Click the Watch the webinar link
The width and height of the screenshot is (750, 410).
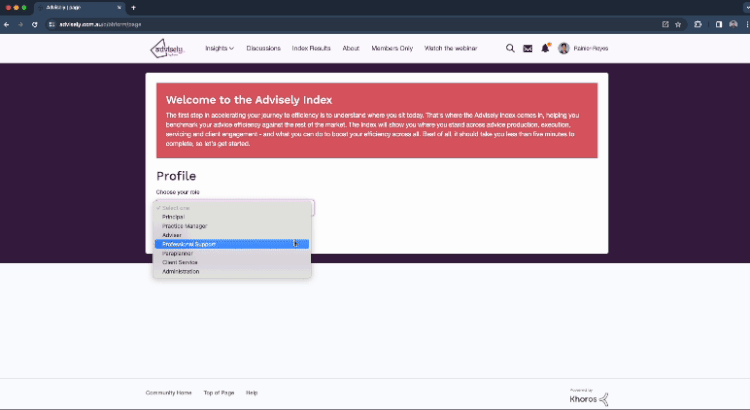(x=451, y=48)
